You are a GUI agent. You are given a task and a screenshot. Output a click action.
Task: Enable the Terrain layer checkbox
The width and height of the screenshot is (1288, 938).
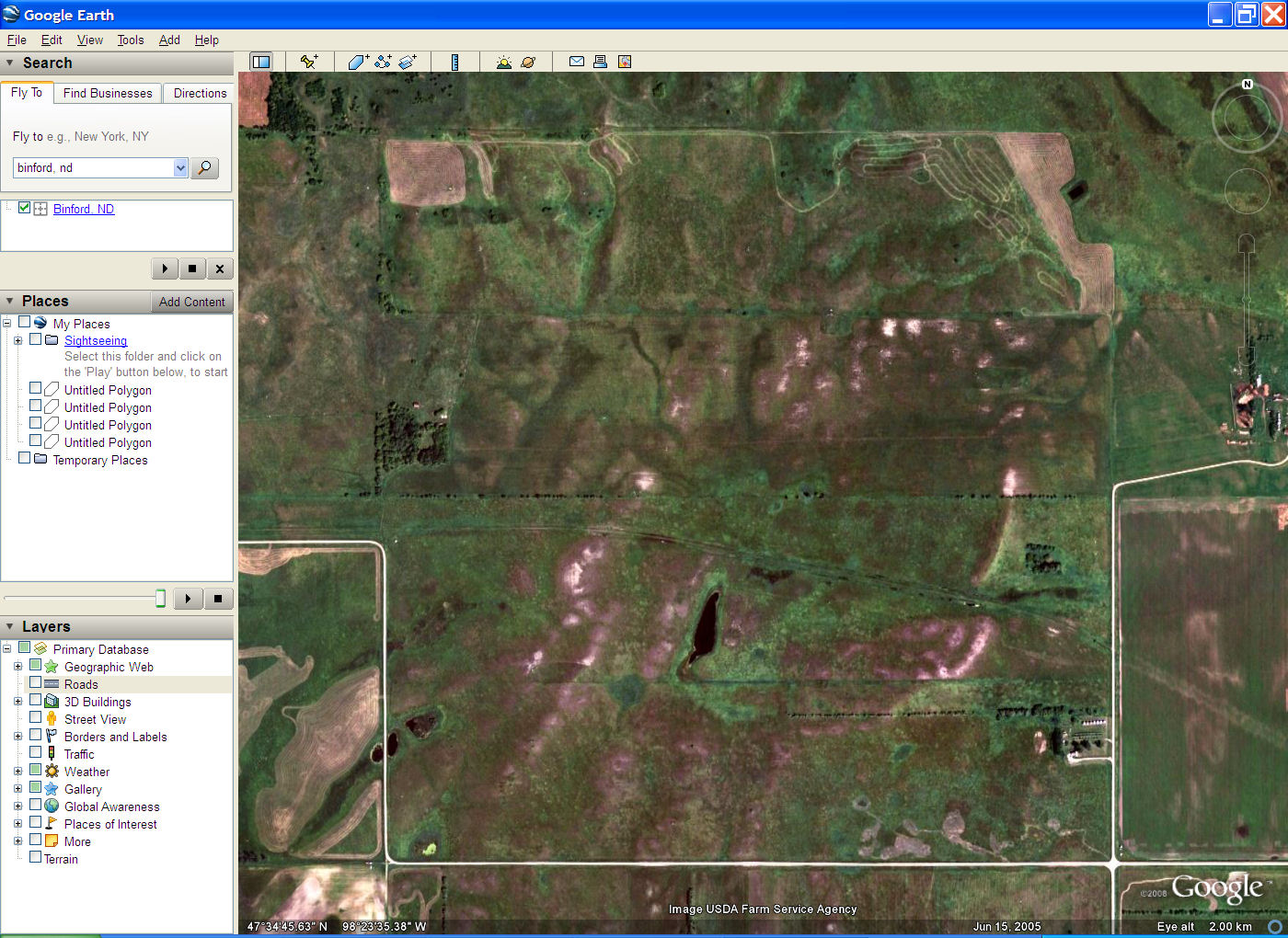35,857
